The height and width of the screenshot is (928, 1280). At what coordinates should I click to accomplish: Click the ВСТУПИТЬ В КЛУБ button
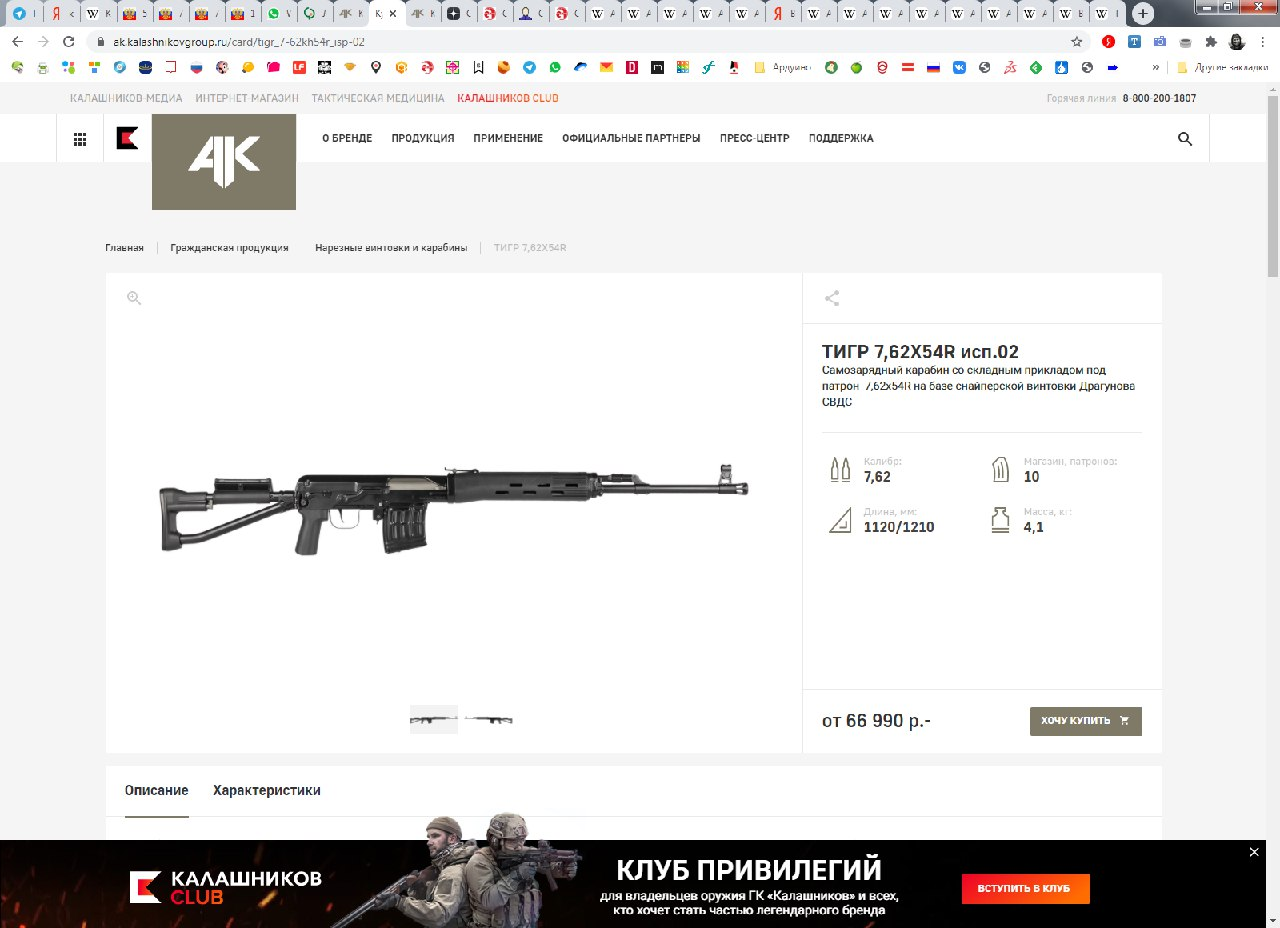(x=1026, y=889)
